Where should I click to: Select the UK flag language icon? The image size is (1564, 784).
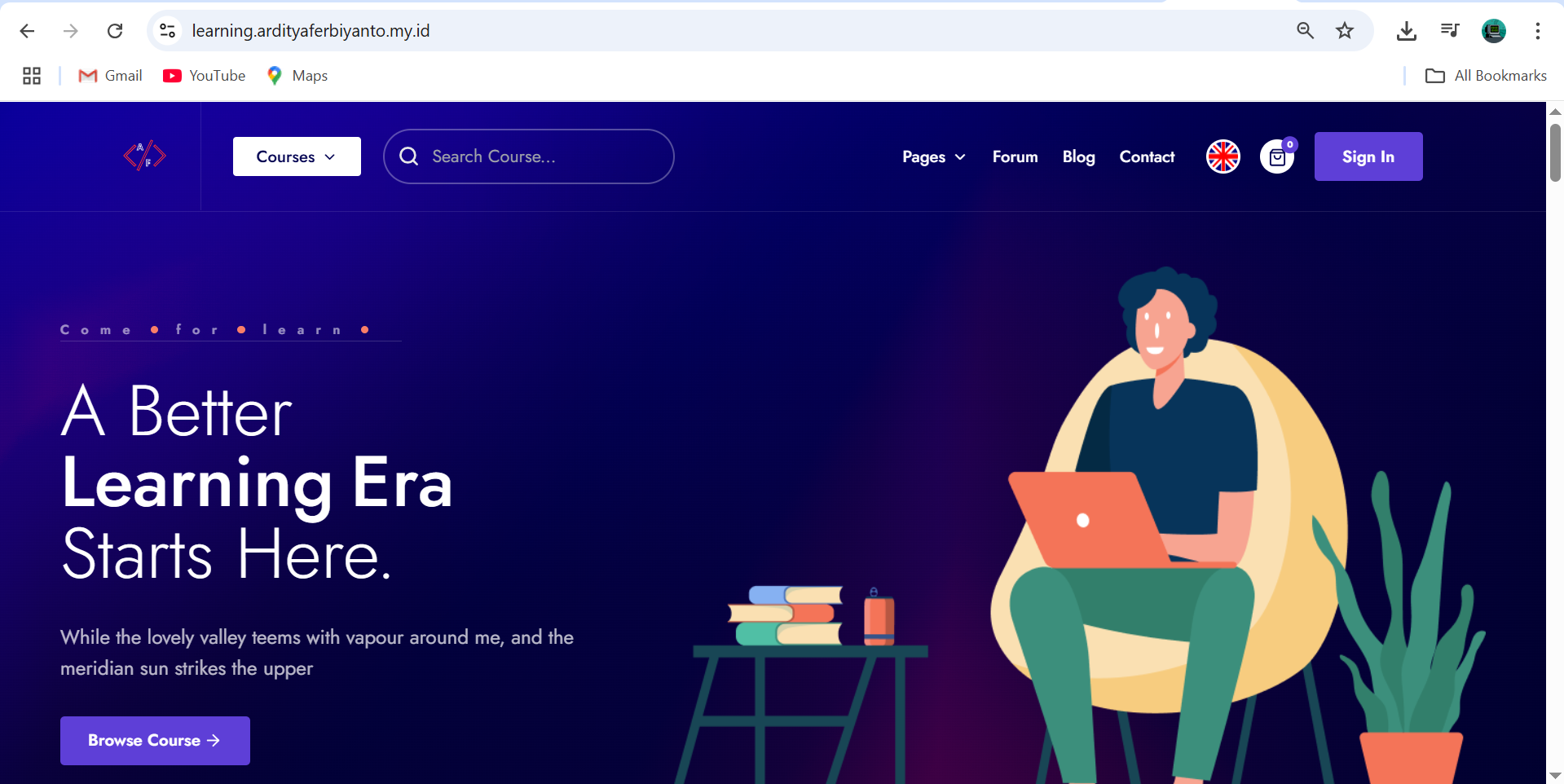click(x=1223, y=156)
